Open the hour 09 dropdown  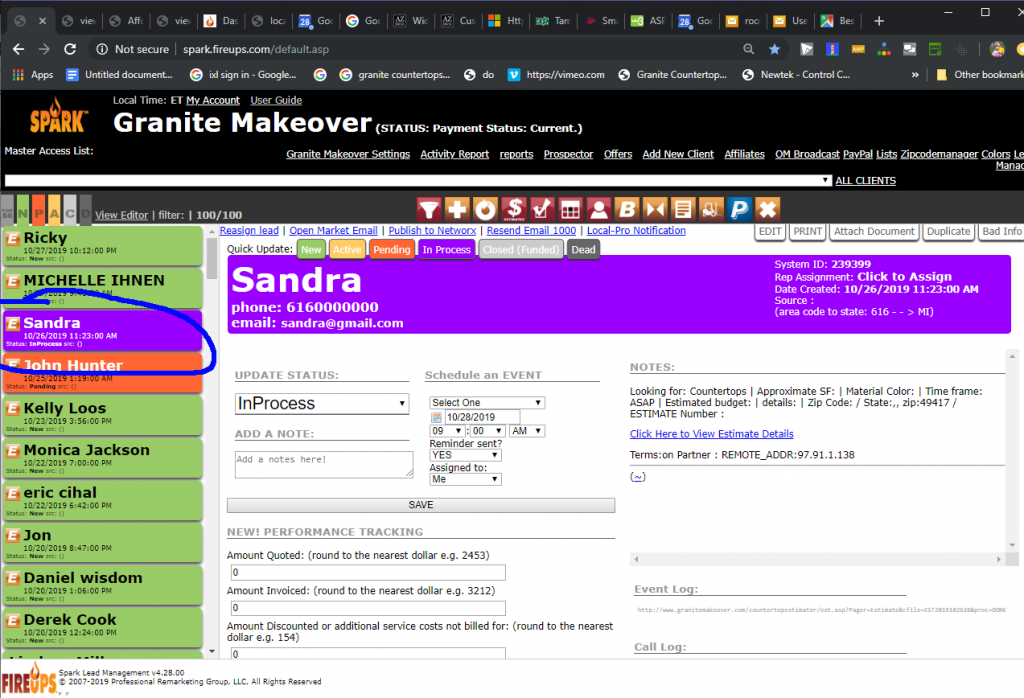447,431
